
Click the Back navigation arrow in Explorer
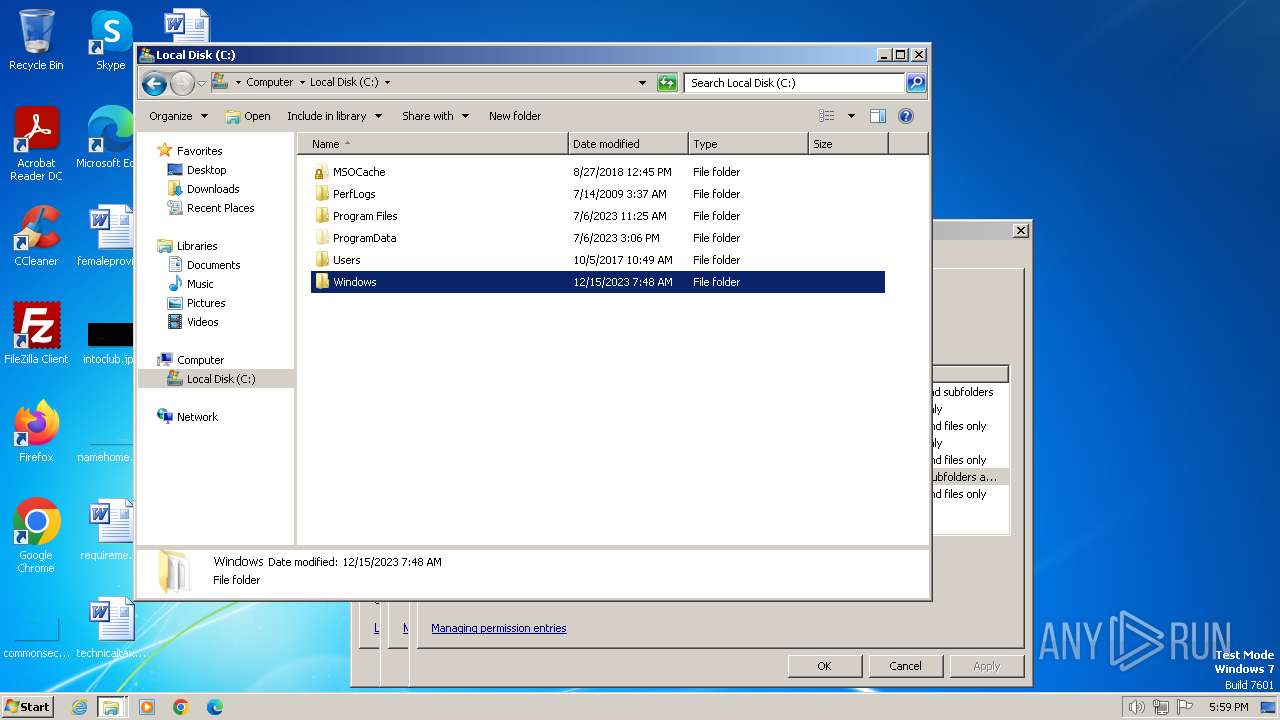(154, 83)
